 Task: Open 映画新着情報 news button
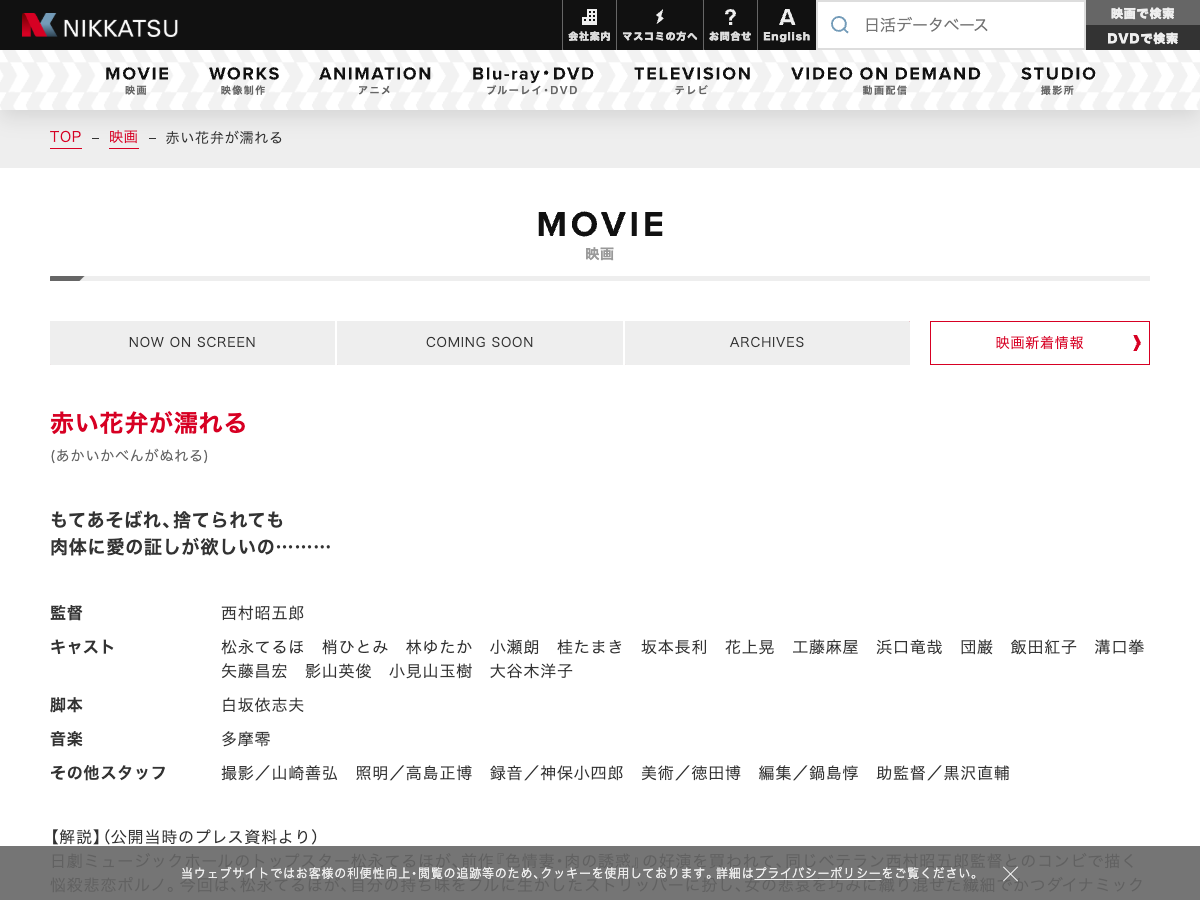point(1040,343)
